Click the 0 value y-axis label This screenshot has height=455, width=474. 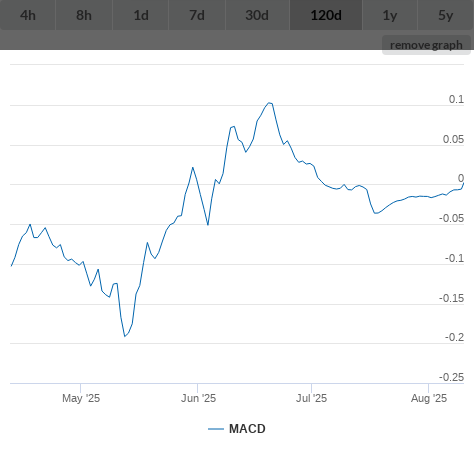coord(461,178)
